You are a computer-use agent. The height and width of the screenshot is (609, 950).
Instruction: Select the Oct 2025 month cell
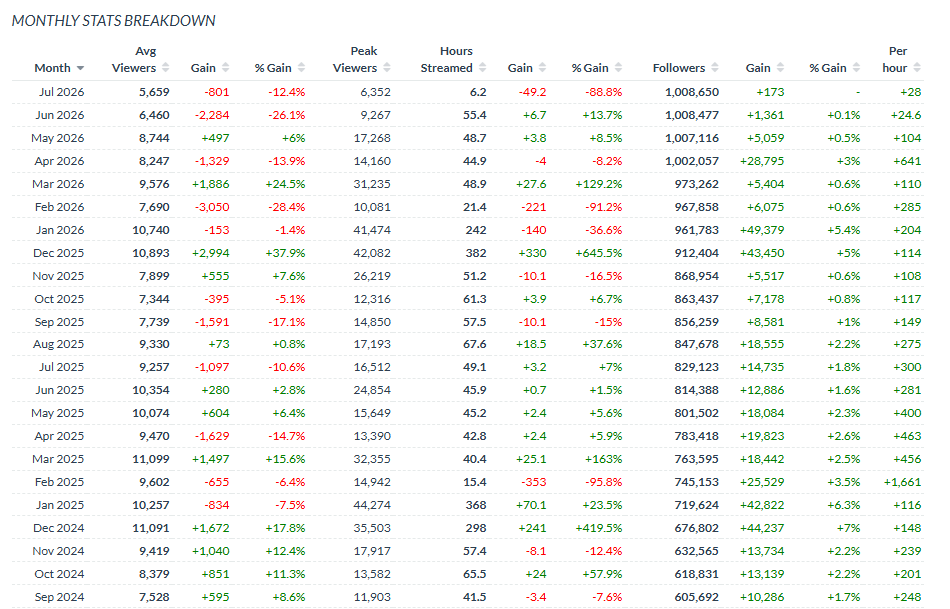pyautogui.click(x=59, y=299)
